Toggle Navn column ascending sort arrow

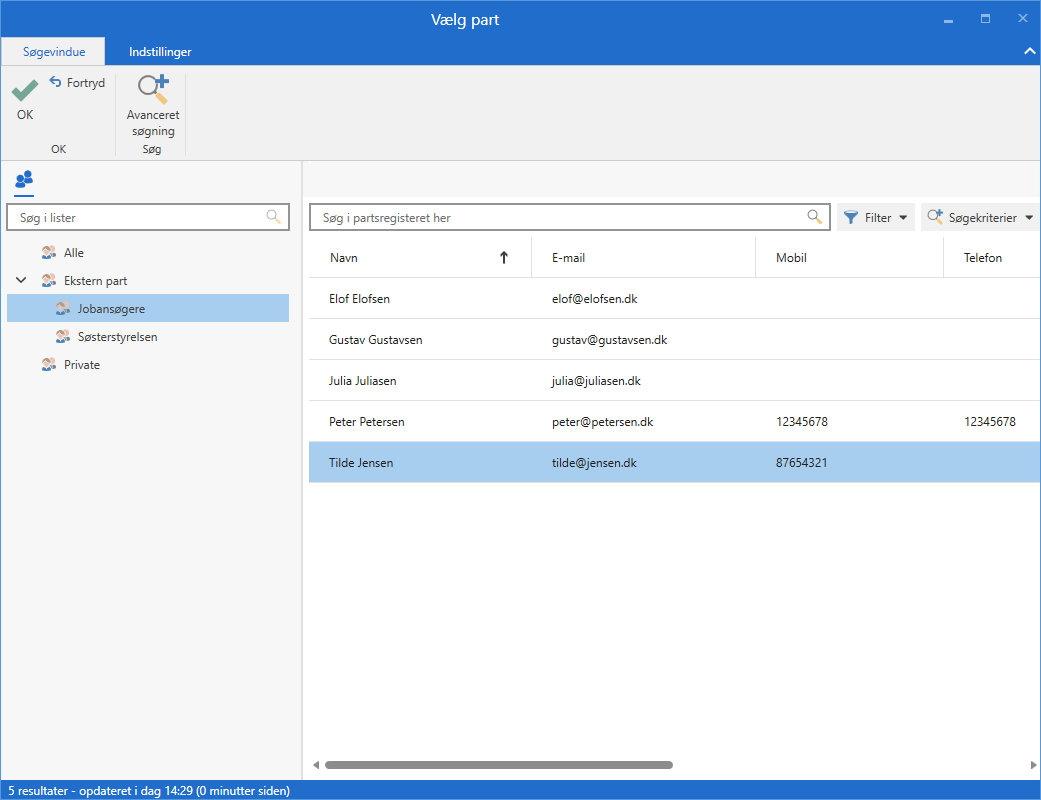click(504, 258)
